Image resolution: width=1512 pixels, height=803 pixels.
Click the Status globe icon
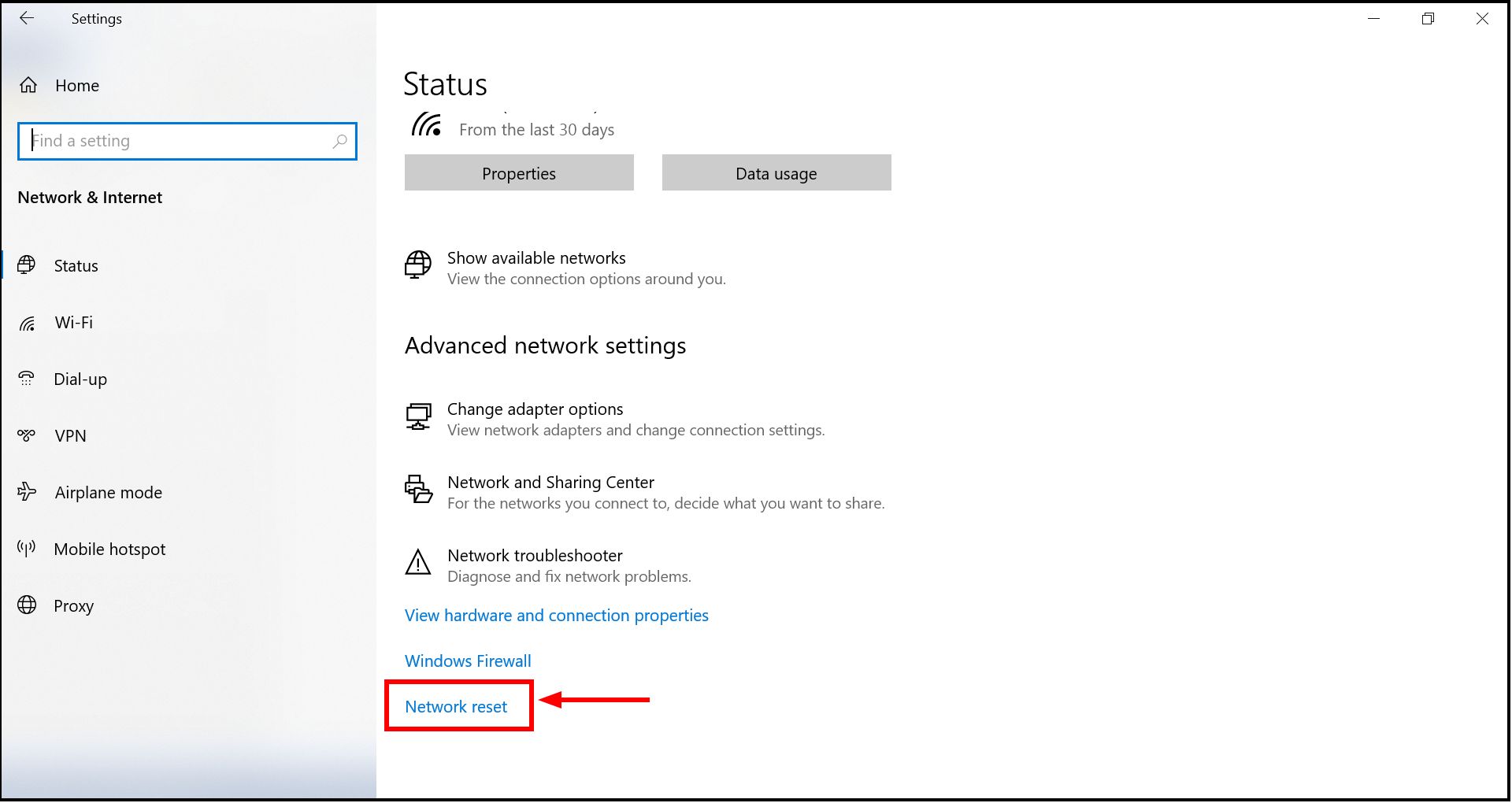[x=27, y=265]
